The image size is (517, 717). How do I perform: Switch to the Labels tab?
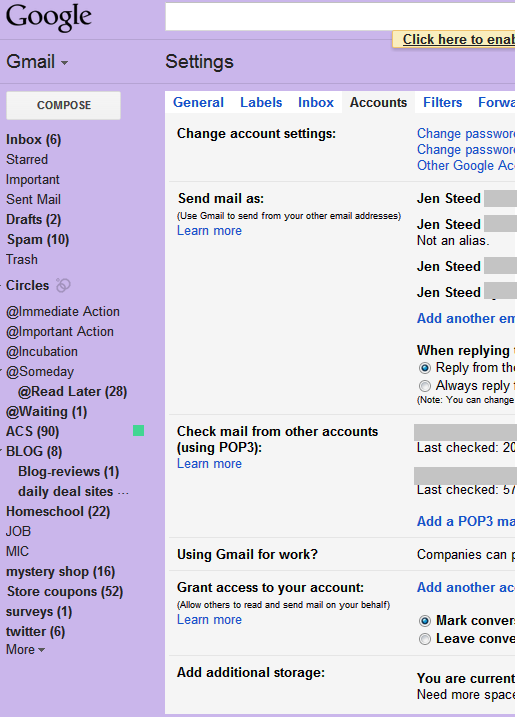[x=261, y=102]
